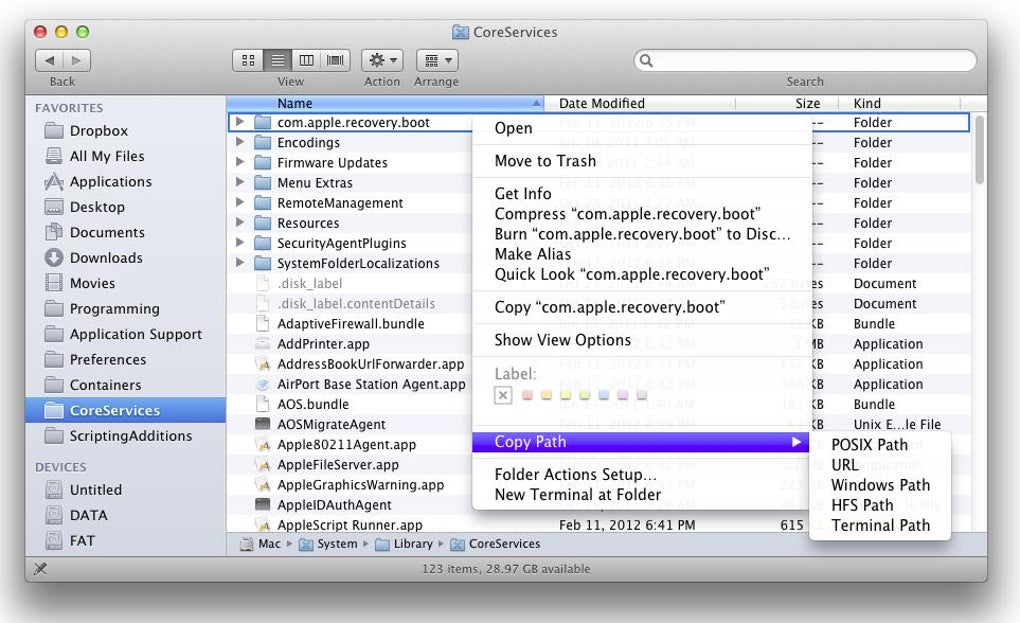Go back to previous folder

(x=49, y=60)
